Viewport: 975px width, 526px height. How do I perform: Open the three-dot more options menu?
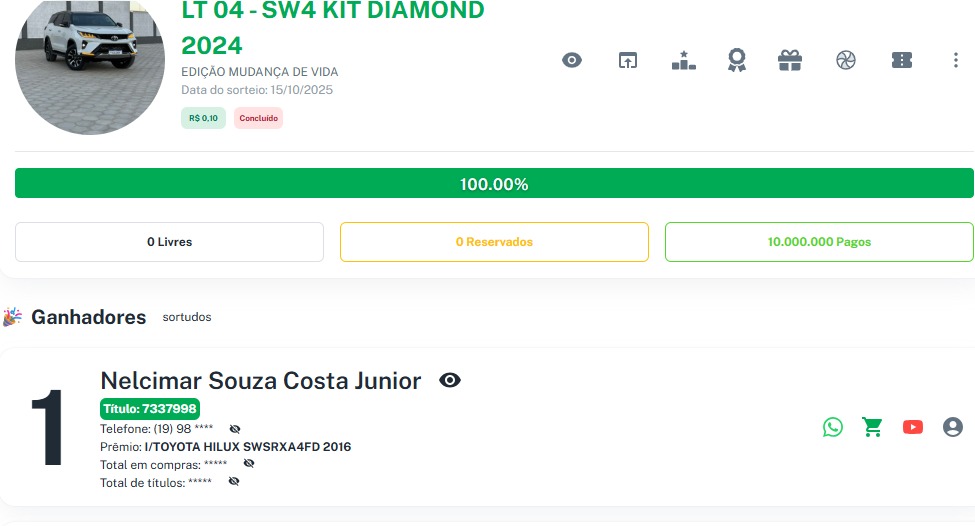pyautogui.click(x=956, y=60)
